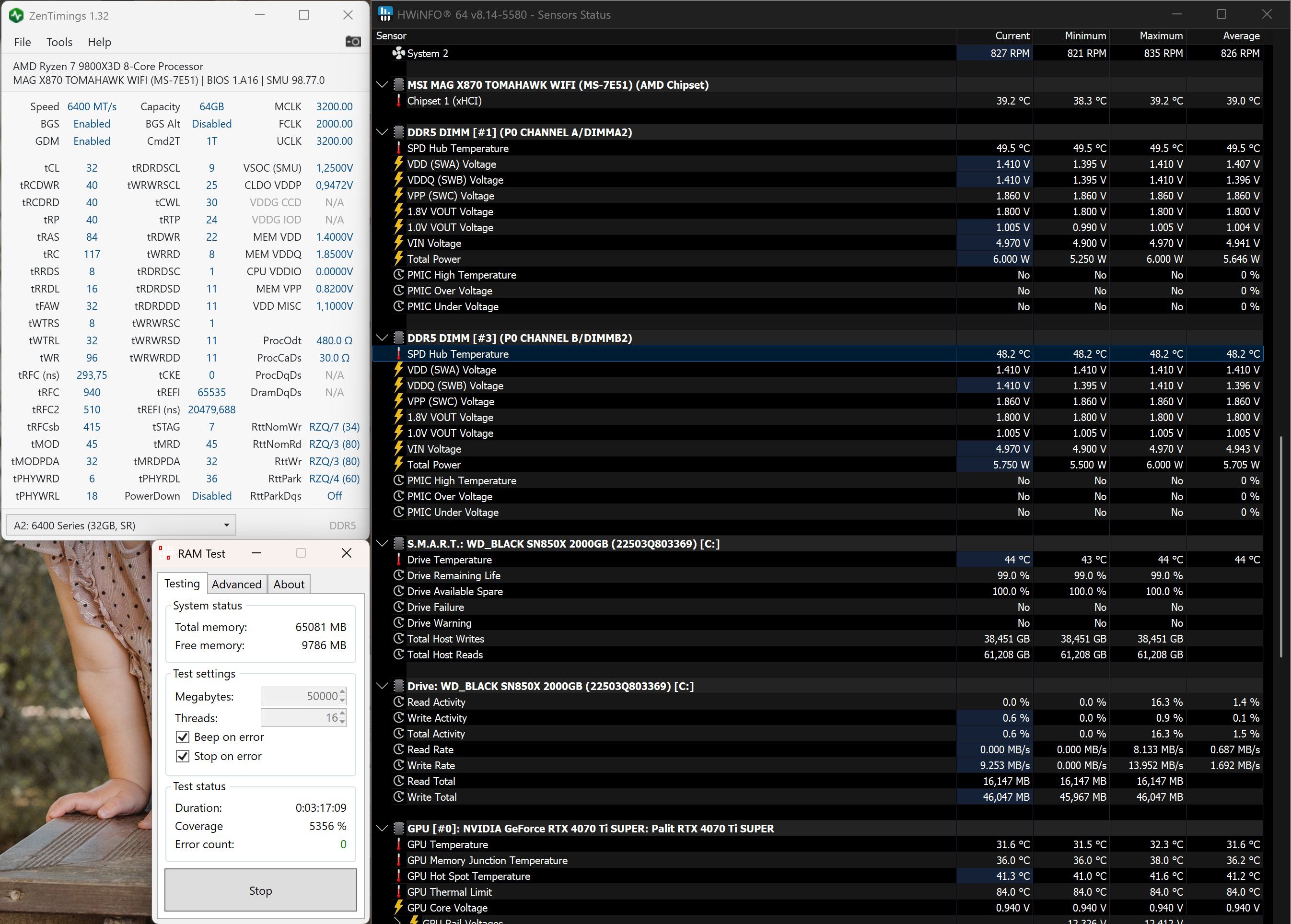Click the chip icon of DDR5 DIMM [#3] group
1291x924 pixels.
point(399,338)
